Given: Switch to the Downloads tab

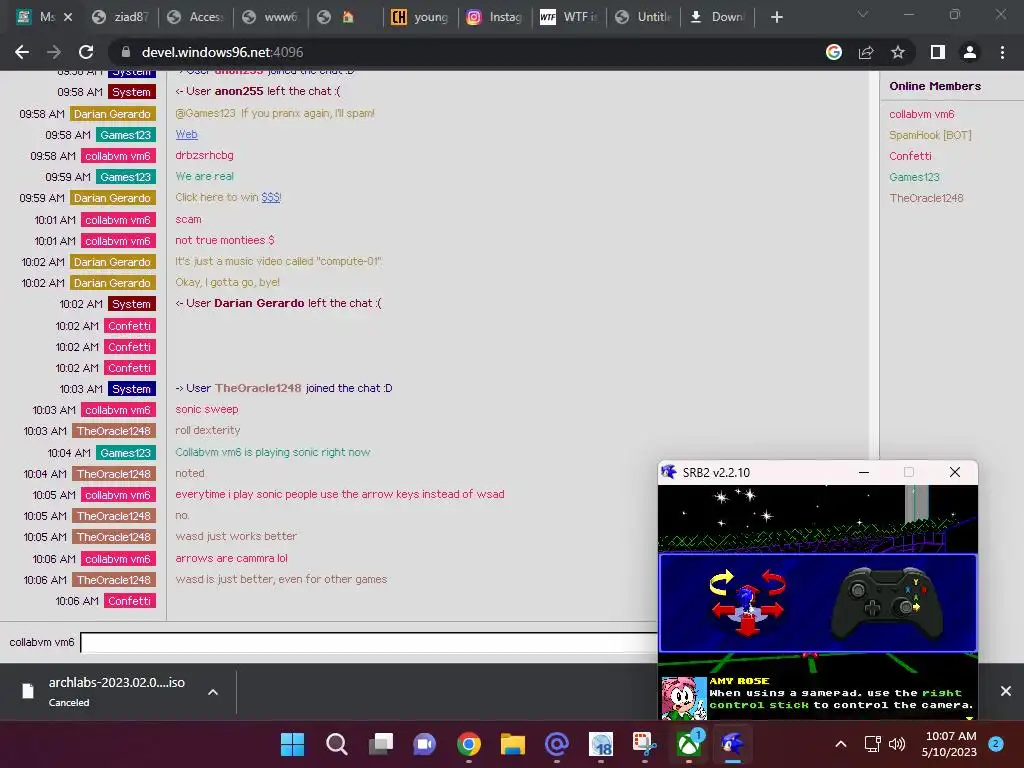Looking at the screenshot, I should [x=718, y=17].
